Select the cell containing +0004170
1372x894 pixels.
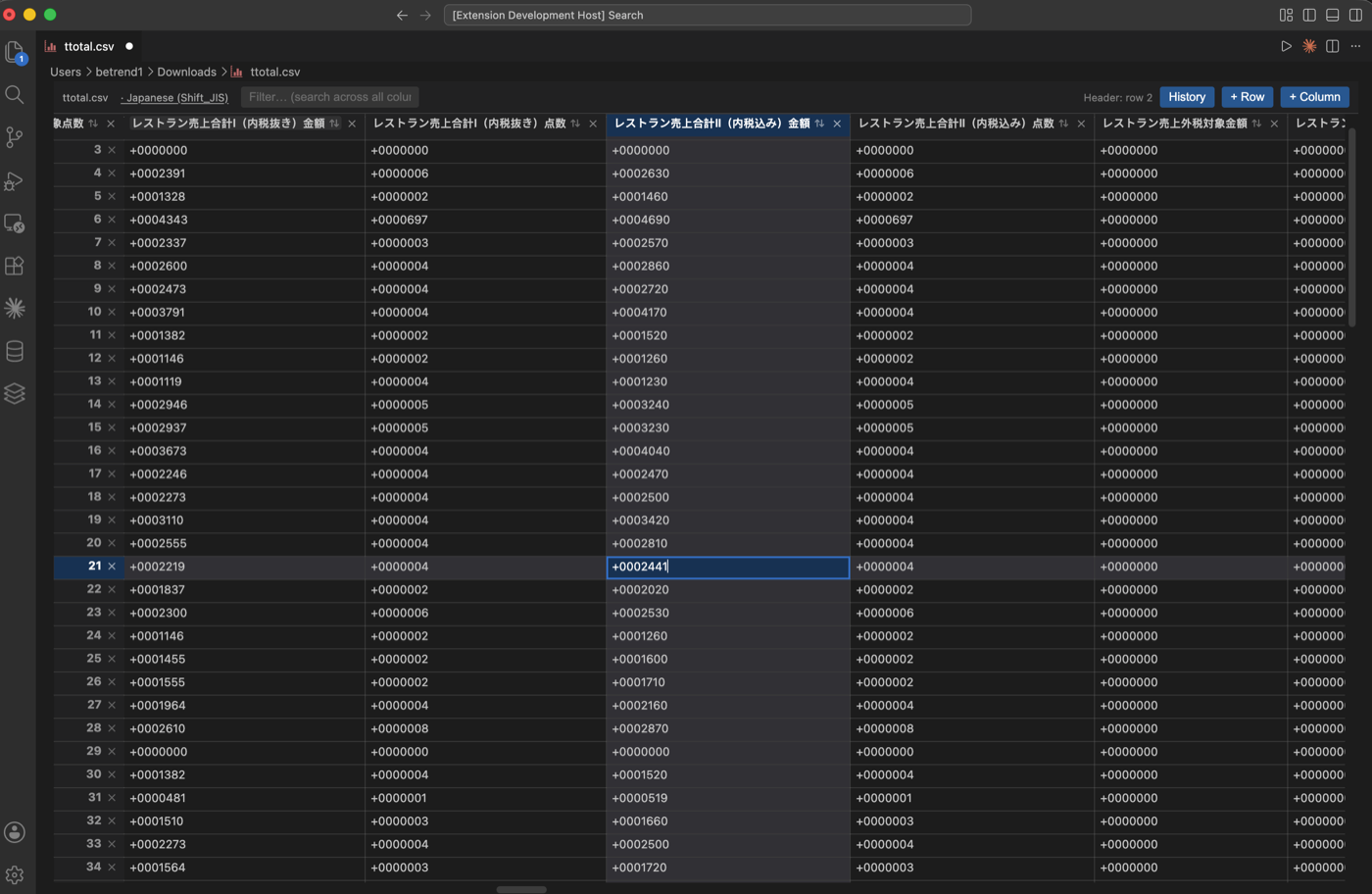coord(728,312)
